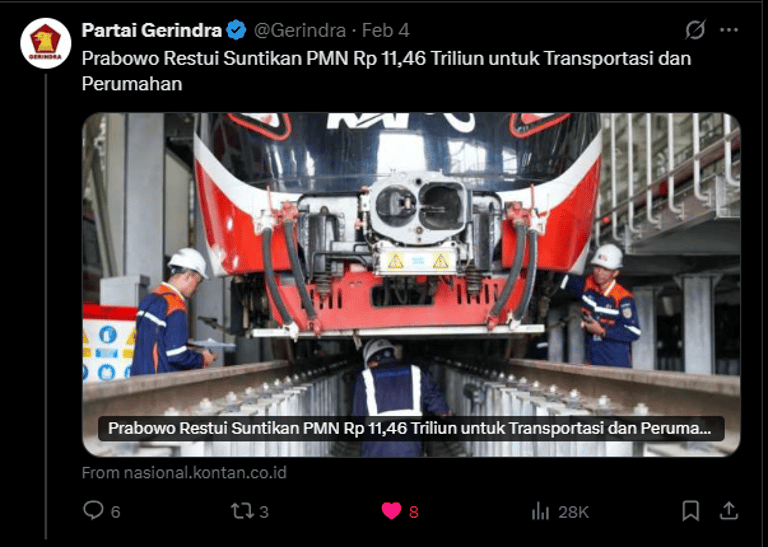Viewport: 768px width, 547px height.
Task: Open the Grok explain-post icon
Action: point(695,30)
